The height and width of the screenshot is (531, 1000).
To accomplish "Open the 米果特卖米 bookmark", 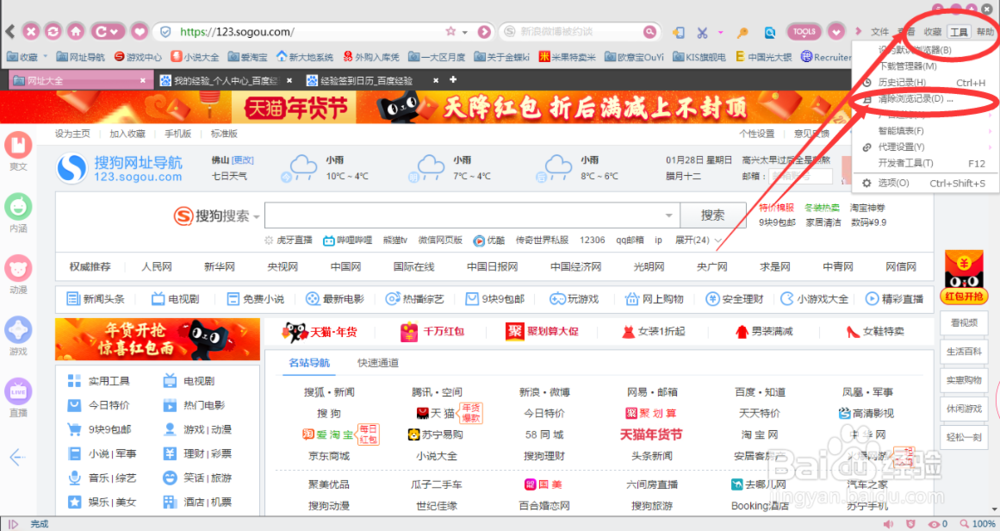I will tap(567, 57).
